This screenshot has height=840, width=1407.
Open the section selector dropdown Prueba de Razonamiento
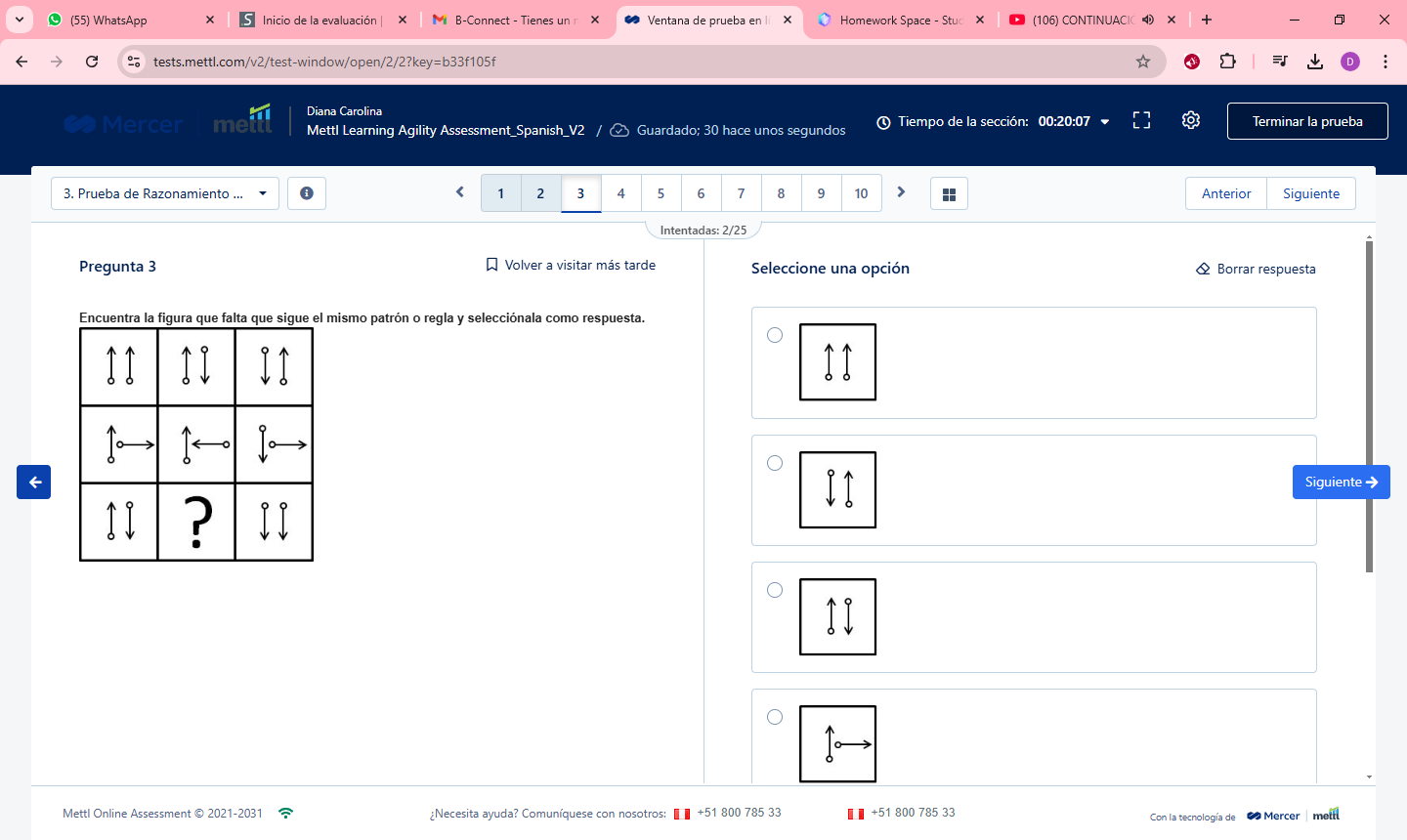[x=165, y=193]
